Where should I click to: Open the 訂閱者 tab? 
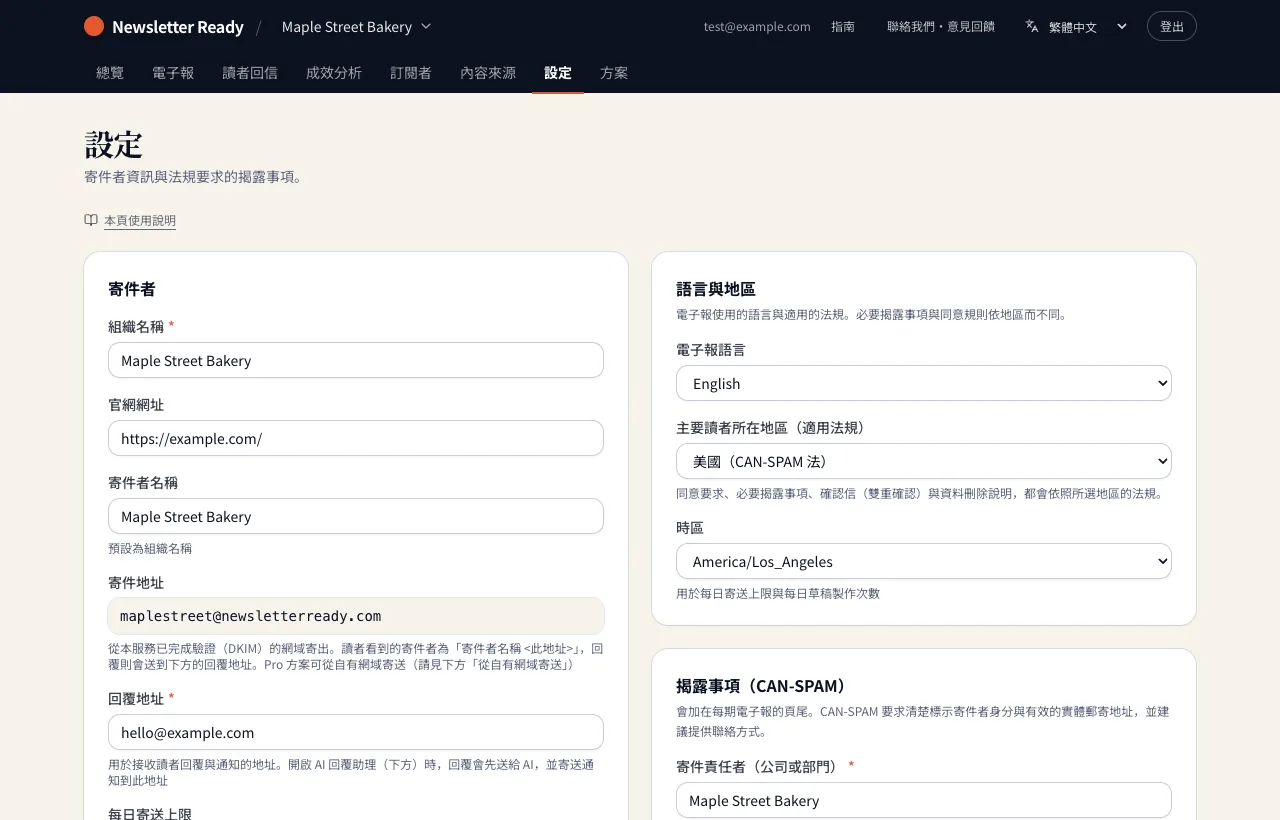tap(411, 73)
